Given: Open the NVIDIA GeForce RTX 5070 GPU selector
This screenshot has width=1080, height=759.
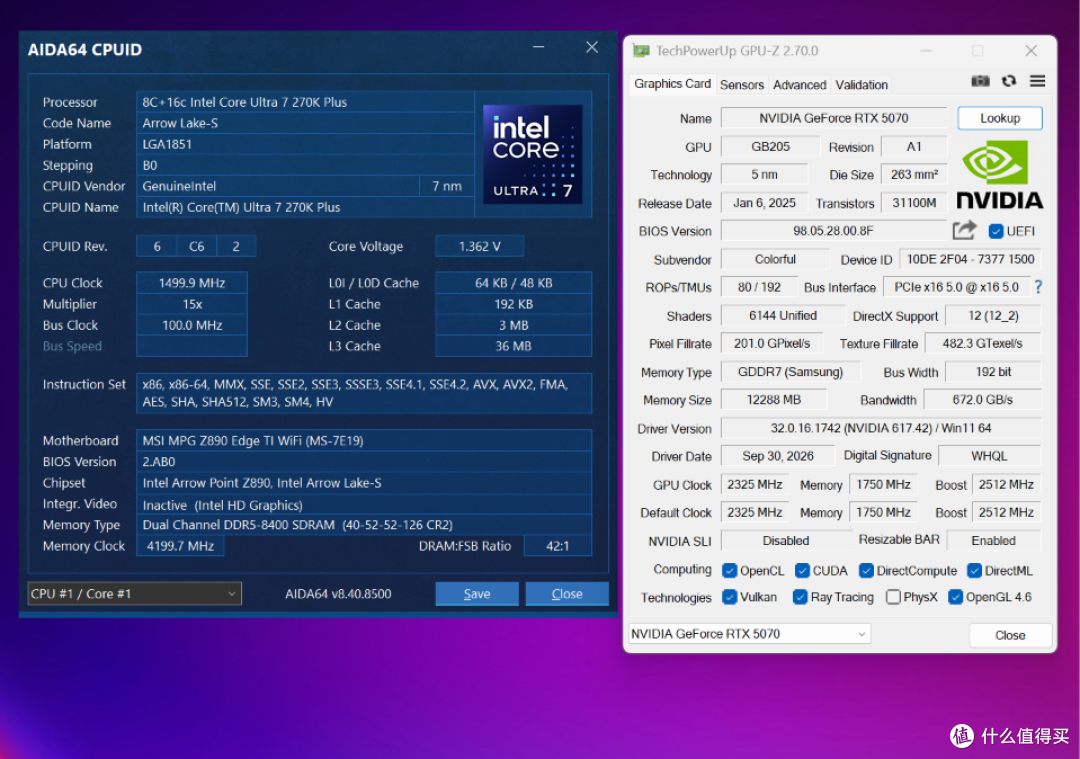Looking at the screenshot, I should pyautogui.click(x=749, y=634).
